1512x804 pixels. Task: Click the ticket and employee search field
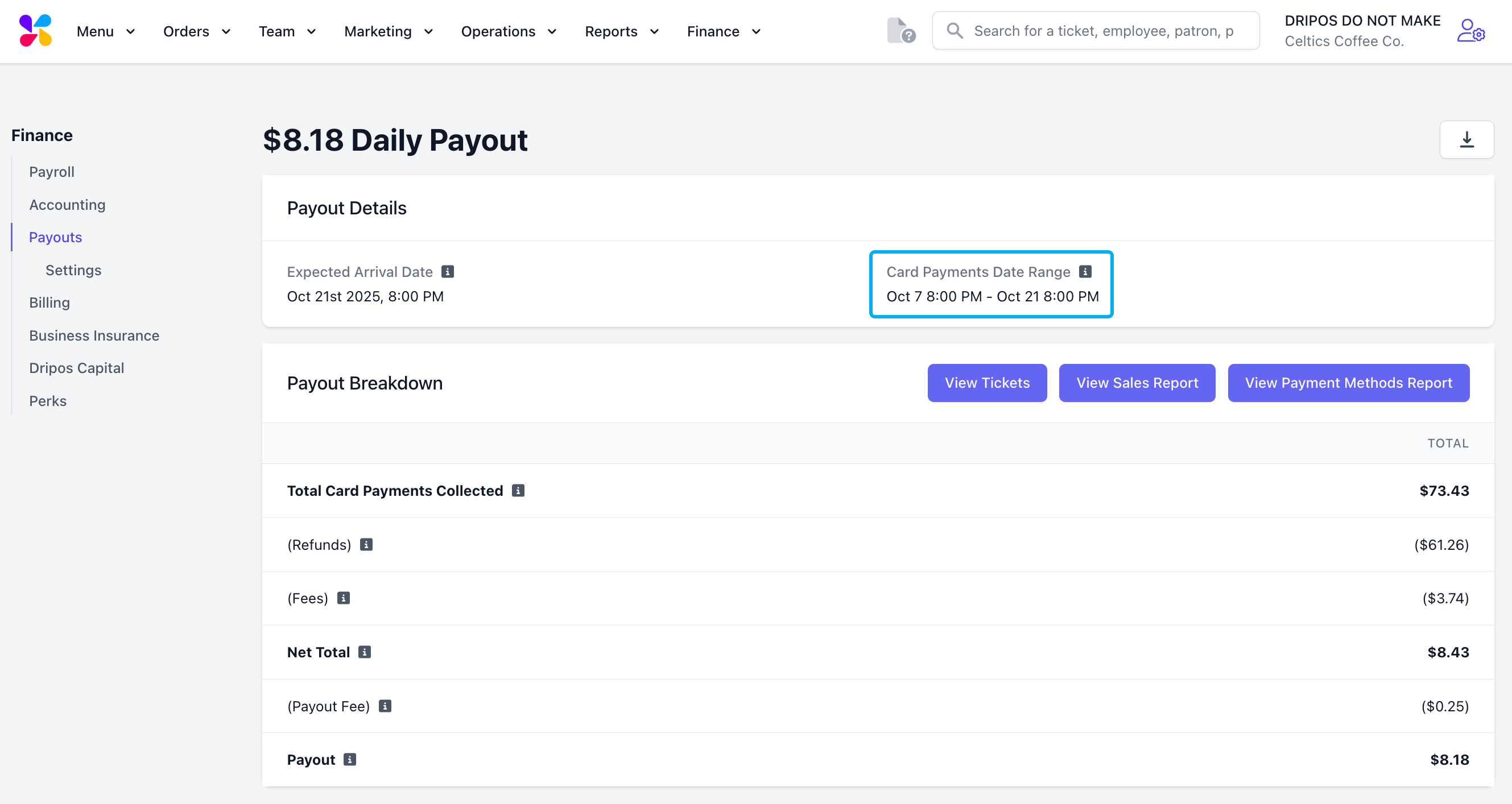coord(1104,31)
